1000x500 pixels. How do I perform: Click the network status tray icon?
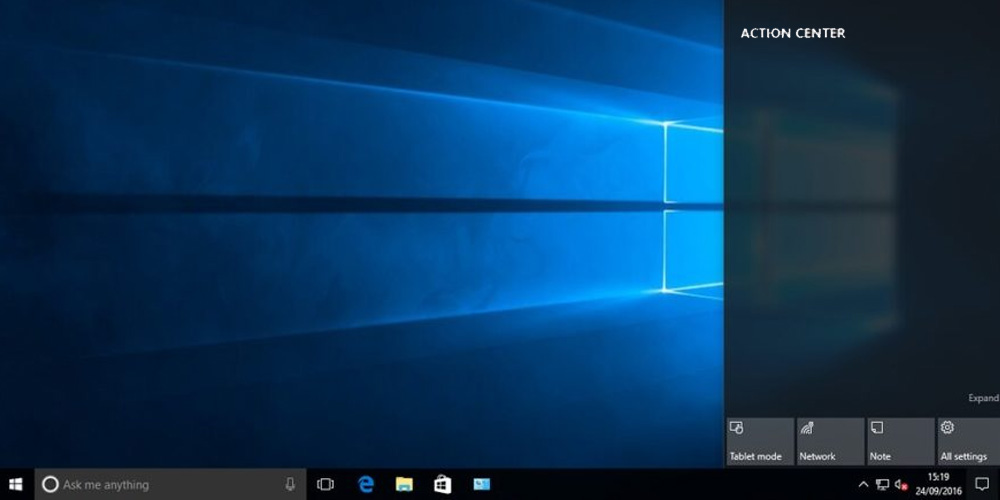pyautogui.click(x=883, y=485)
